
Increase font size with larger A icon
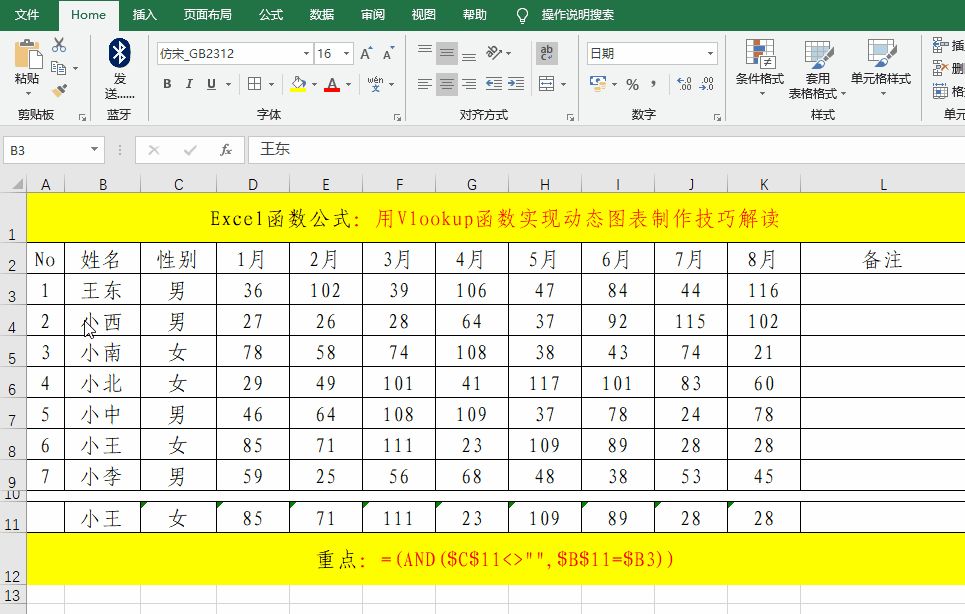tap(365, 54)
